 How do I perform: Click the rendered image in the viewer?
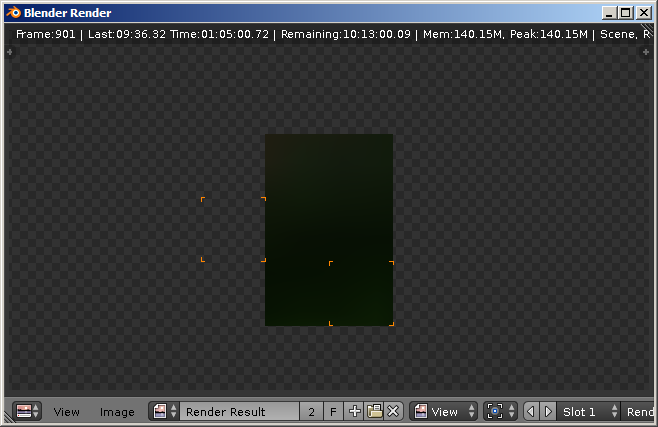pos(329,230)
